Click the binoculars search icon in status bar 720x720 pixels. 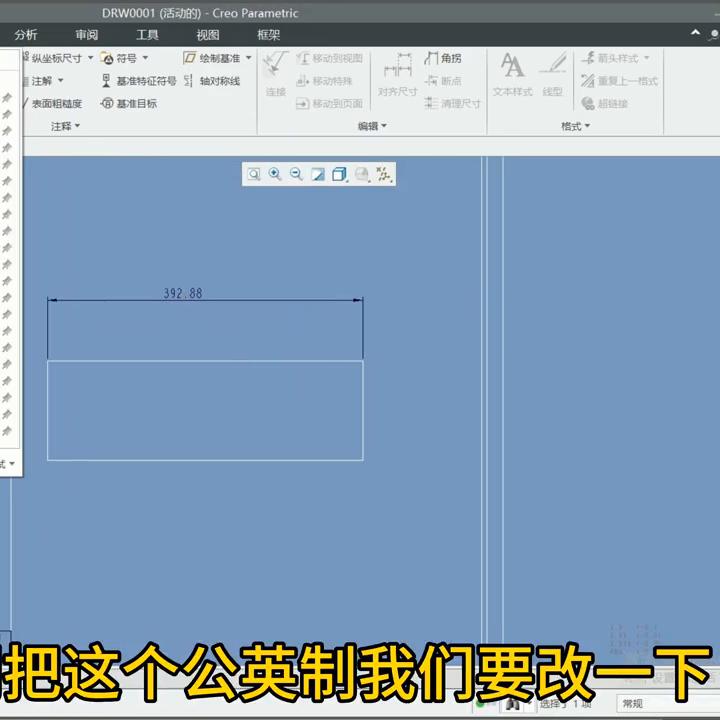pyautogui.click(x=512, y=703)
